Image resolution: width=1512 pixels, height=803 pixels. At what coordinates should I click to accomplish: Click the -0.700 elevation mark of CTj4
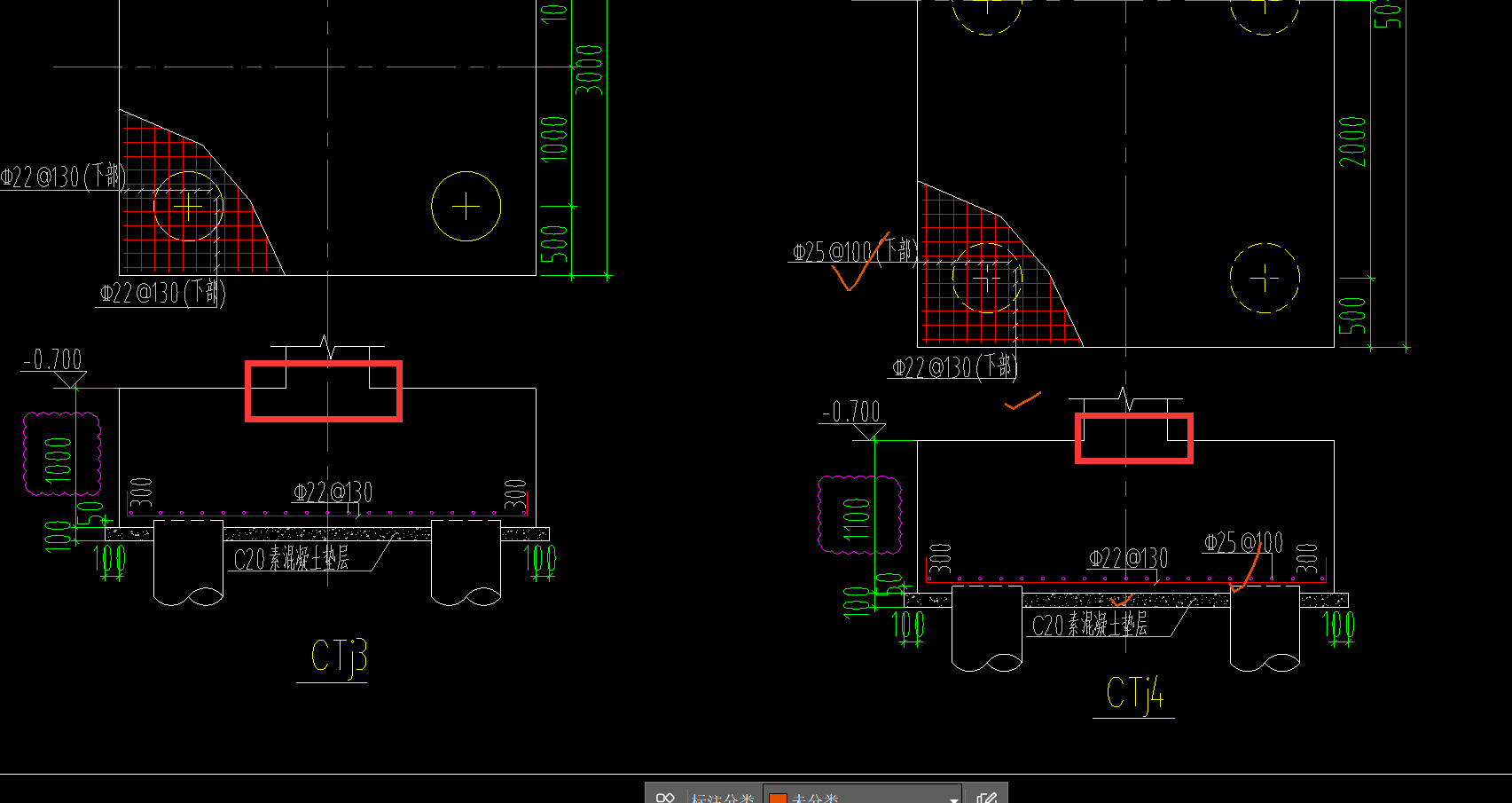852,412
